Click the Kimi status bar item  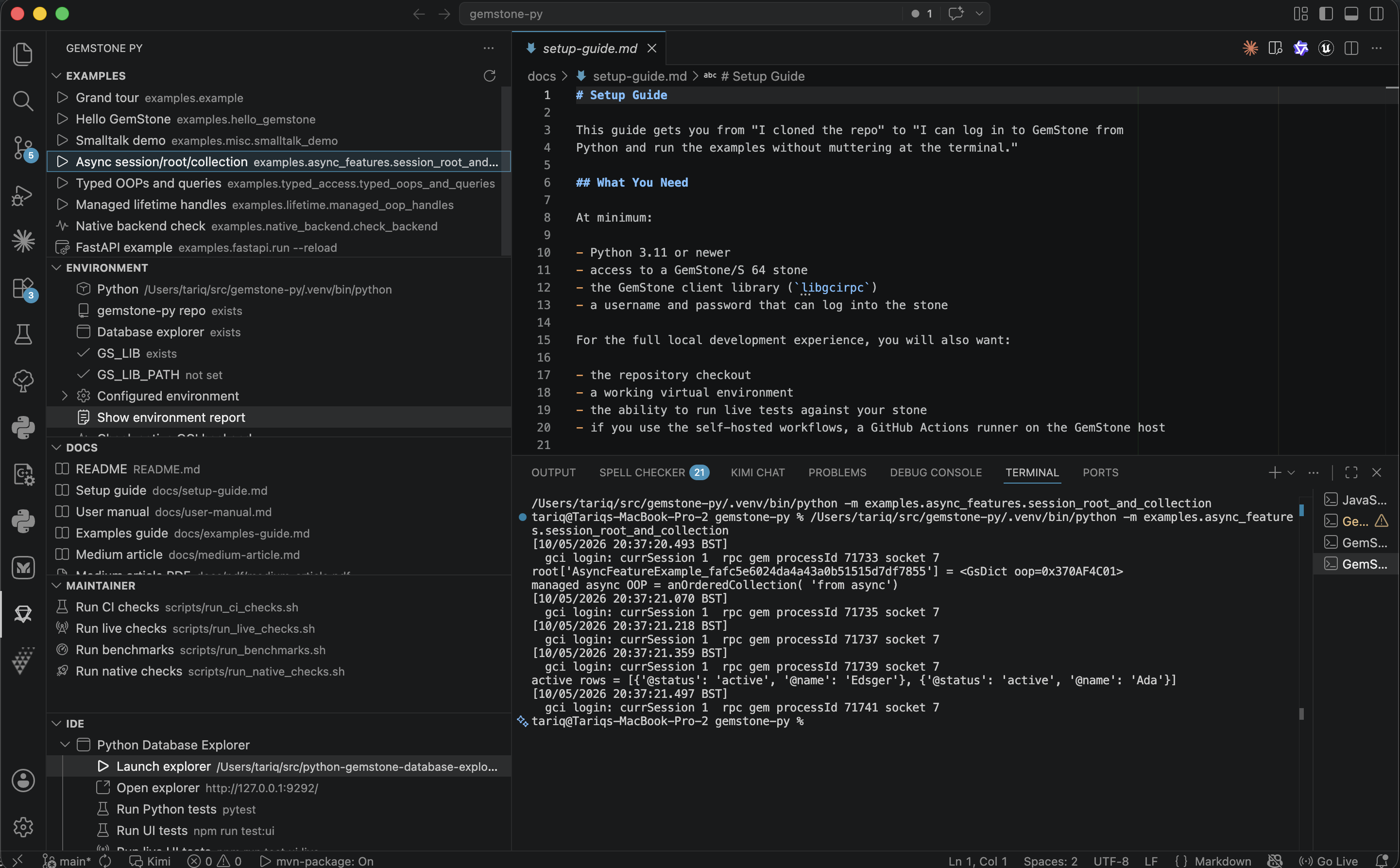pos(150,861)
